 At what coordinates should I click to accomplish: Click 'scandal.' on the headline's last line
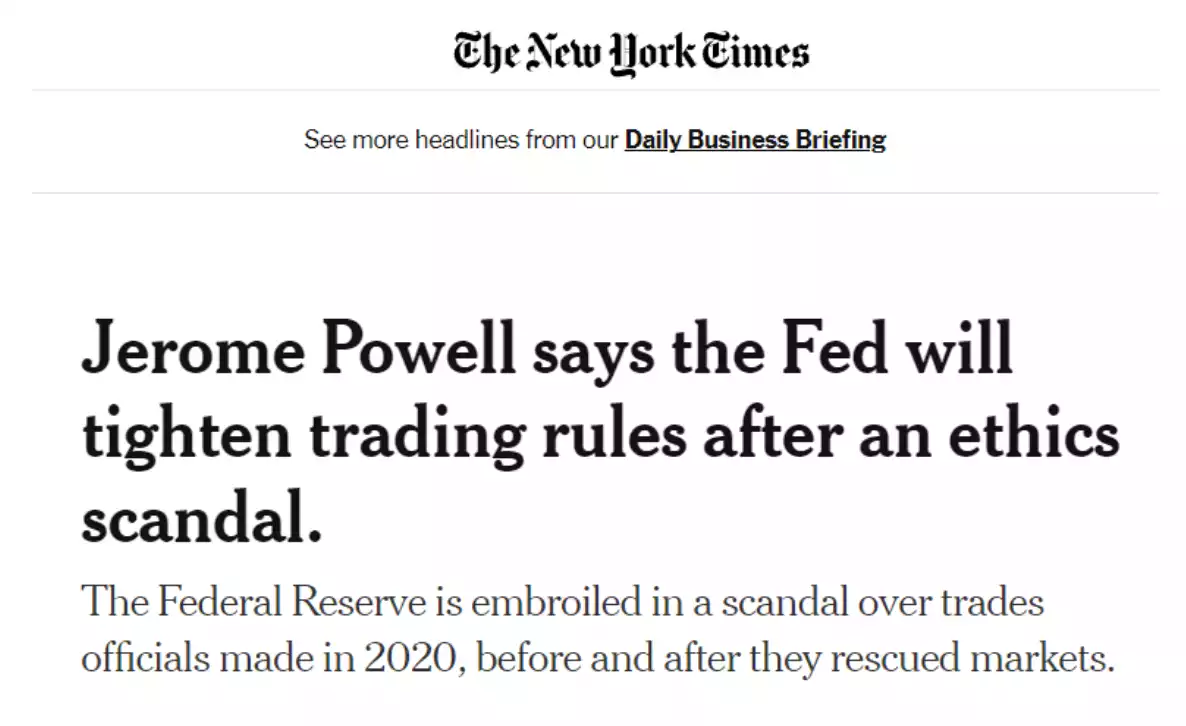tap(202, 522)
